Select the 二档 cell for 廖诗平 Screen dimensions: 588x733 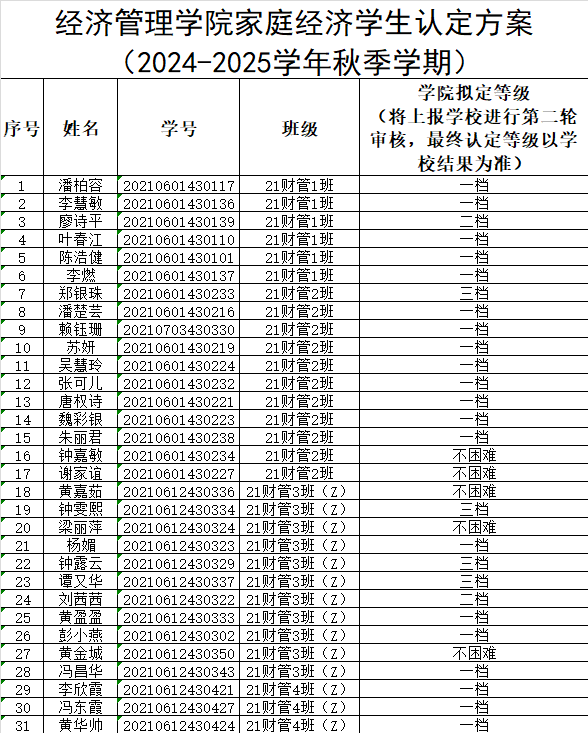(474, 221)
